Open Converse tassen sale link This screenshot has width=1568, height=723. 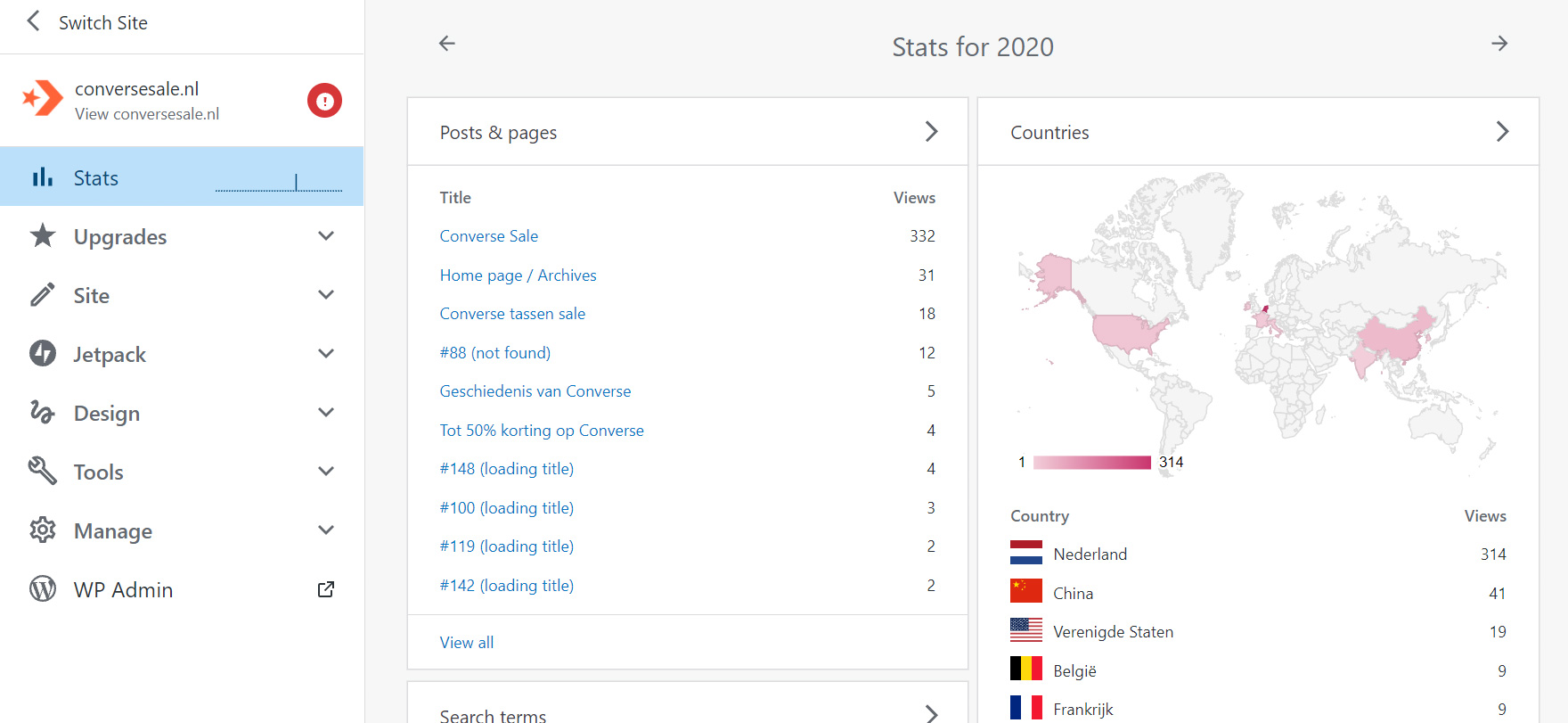(512, 314)
